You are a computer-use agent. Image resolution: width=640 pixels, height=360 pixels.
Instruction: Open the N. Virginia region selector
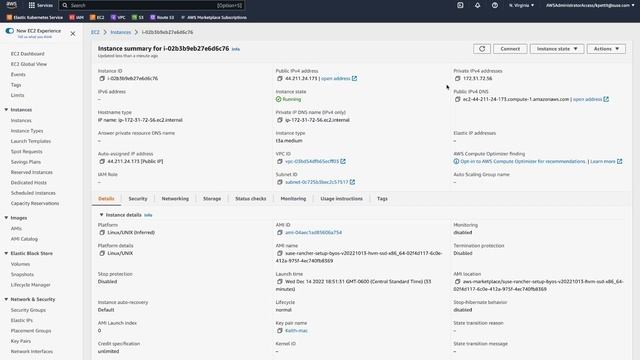point(521,5)
